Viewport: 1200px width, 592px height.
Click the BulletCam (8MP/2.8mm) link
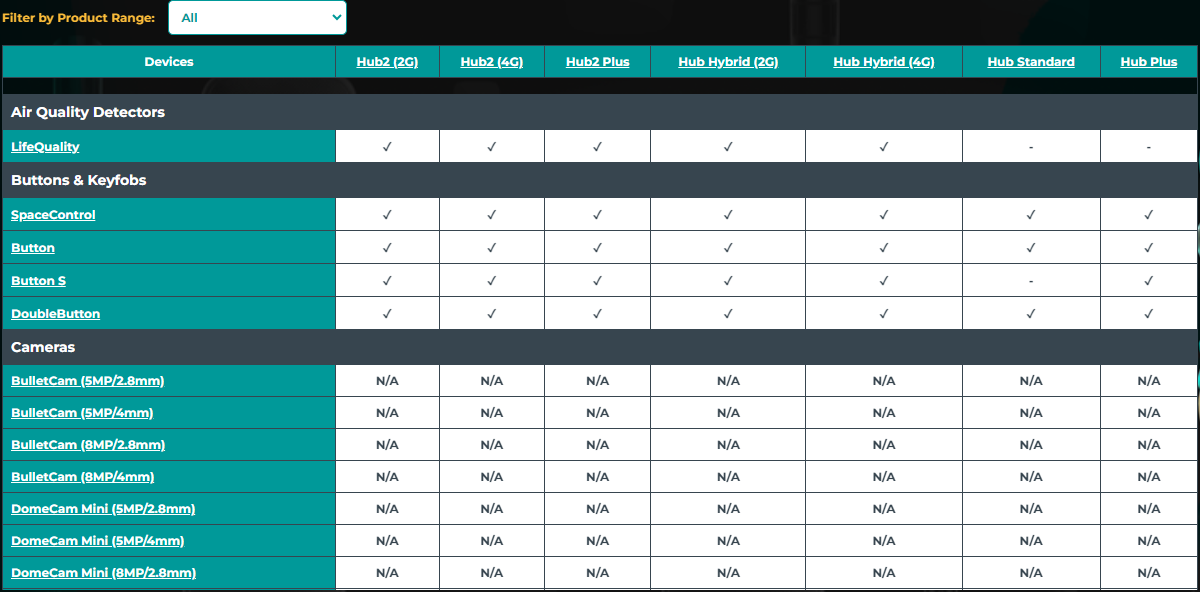pos(87,445)
